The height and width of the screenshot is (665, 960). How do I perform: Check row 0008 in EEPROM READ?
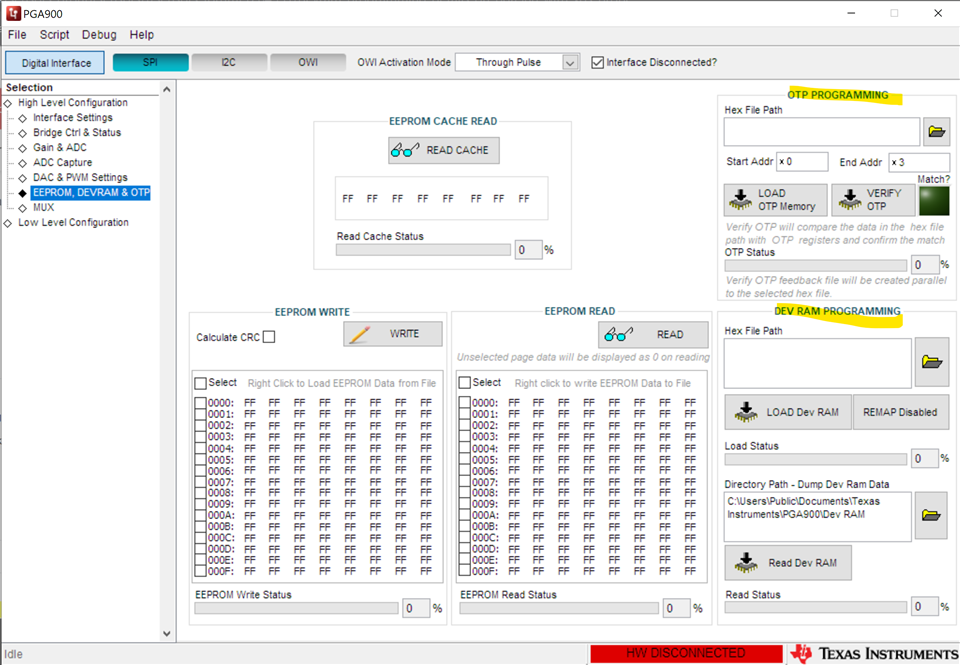pos(465,493)
